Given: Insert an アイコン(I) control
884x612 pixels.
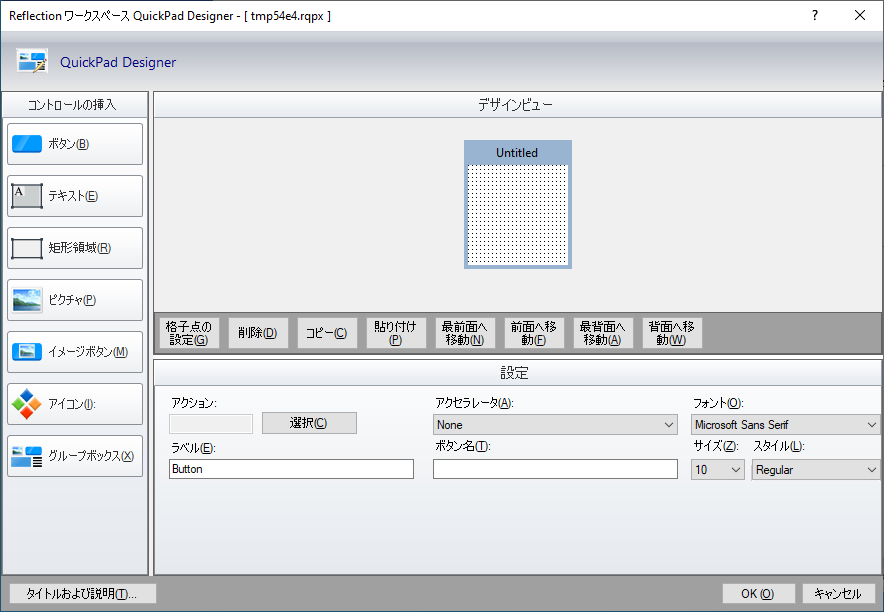Looking at the screenshot, I should coord(75,404).
